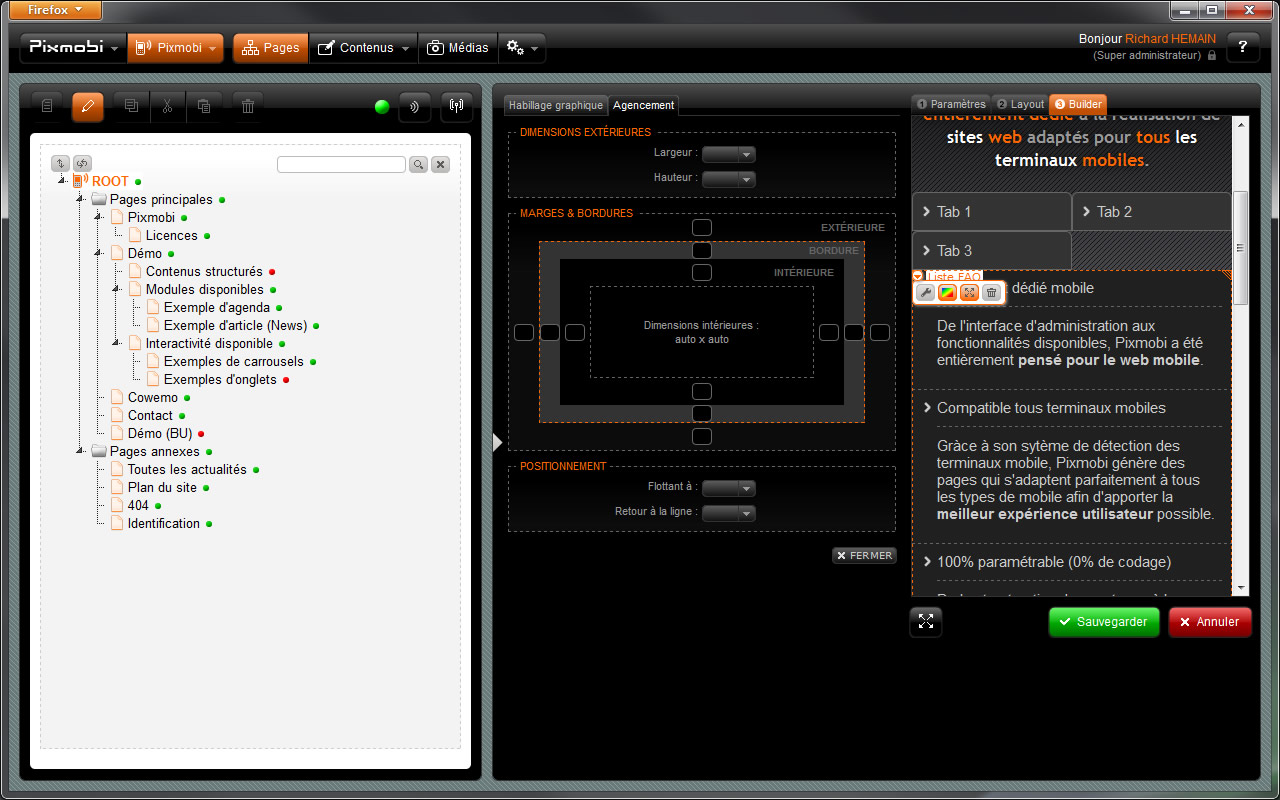This screenshot has width=1280, height=800.
Task: Switch to Habillage graphique tab
Action: [556, 105]
